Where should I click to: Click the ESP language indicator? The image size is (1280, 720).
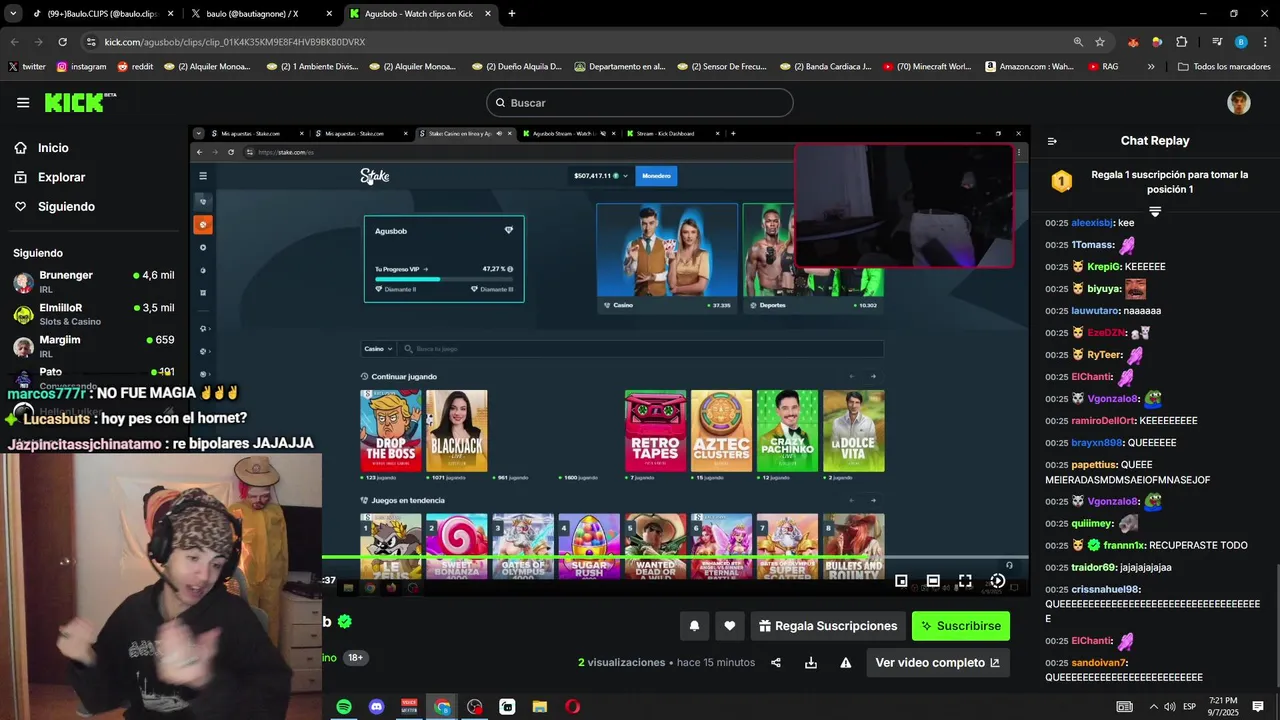(x=1189, y=707)
